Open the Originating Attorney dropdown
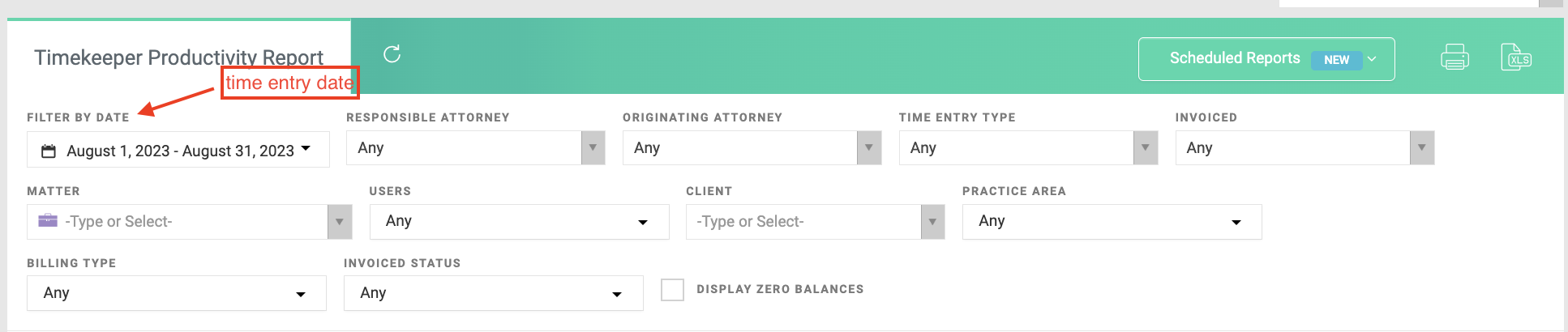Image resolution: width=1568 pixels, height=332 pixels. 752,148
